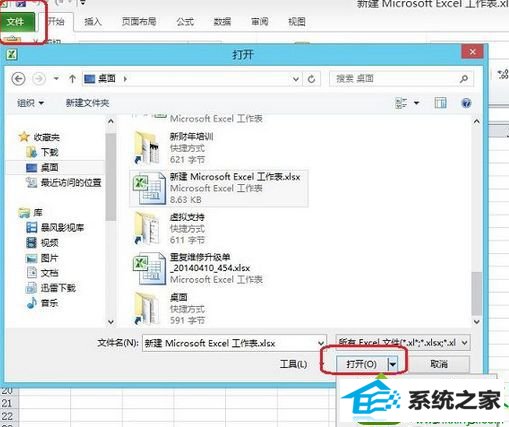Switch to the 数据 ribbon tab
This screenshot has width=509, height=427.
(222, 22)
